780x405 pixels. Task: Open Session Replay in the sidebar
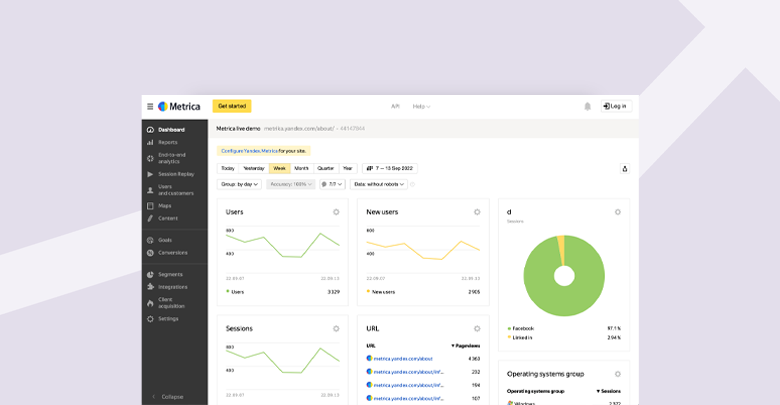coord(175,174)
